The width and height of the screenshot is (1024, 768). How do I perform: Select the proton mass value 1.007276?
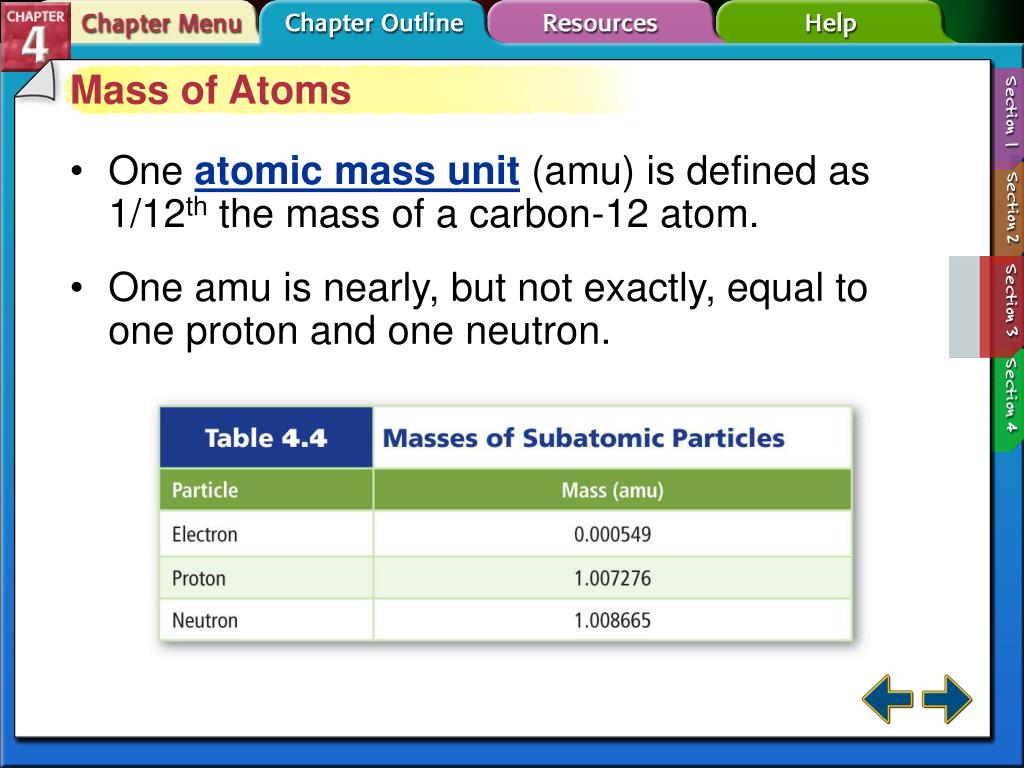click(613, 578)
